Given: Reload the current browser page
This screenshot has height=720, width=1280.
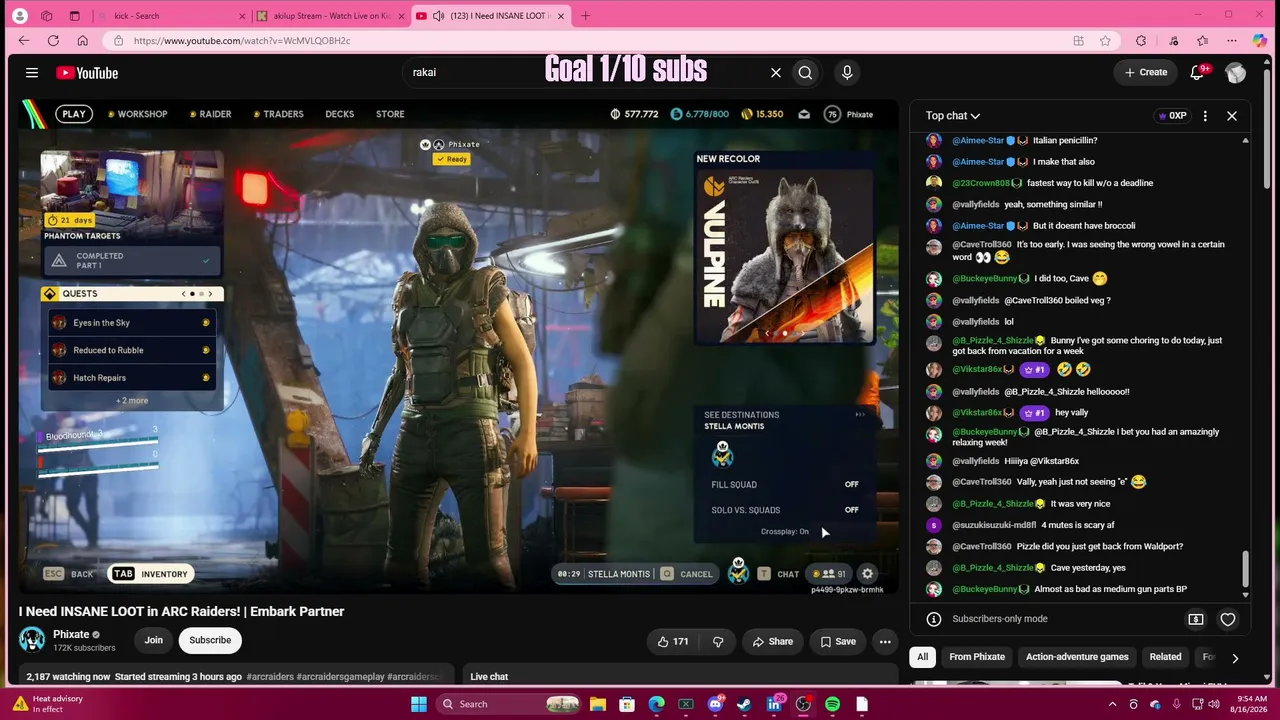Looking at the screenshot, I should 53,41.
